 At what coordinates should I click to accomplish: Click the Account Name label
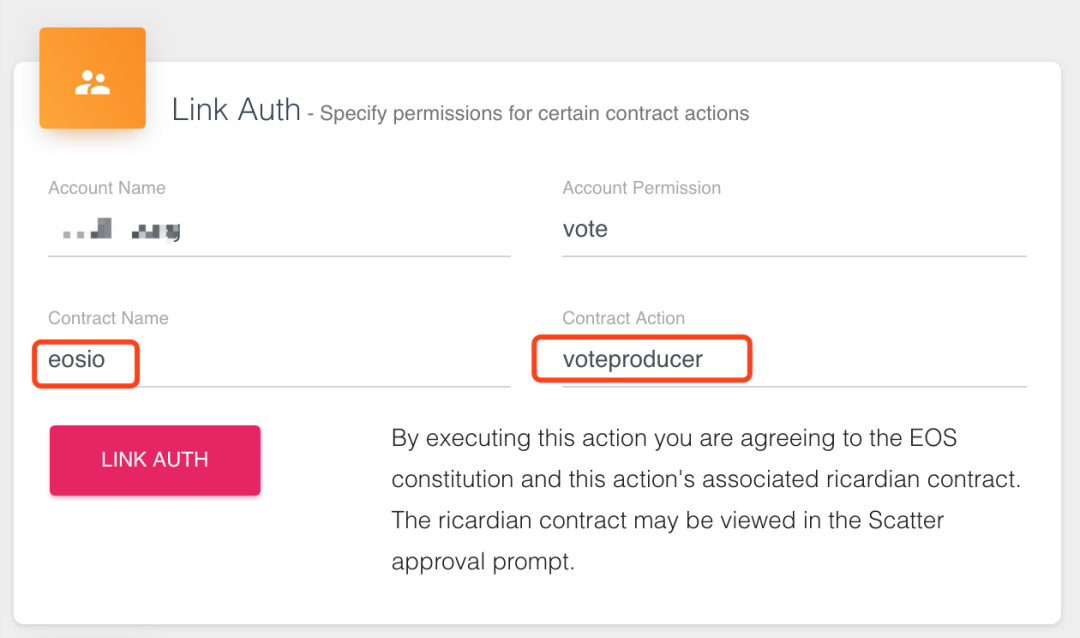pos(107,188)
